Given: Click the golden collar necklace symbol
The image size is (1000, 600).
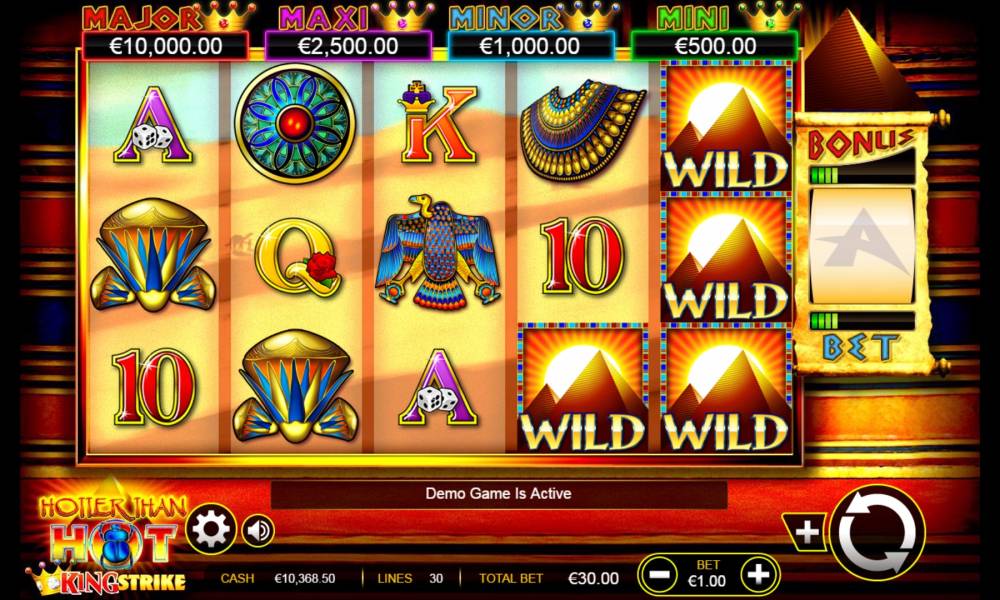Looking at the screenshot, I should [x=582, y=129].
